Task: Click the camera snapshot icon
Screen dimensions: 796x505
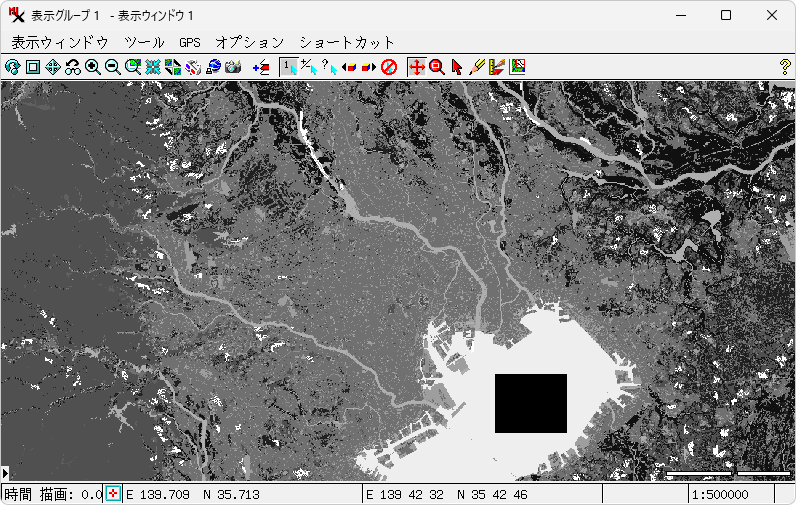Action: click(x=233, y=67)
